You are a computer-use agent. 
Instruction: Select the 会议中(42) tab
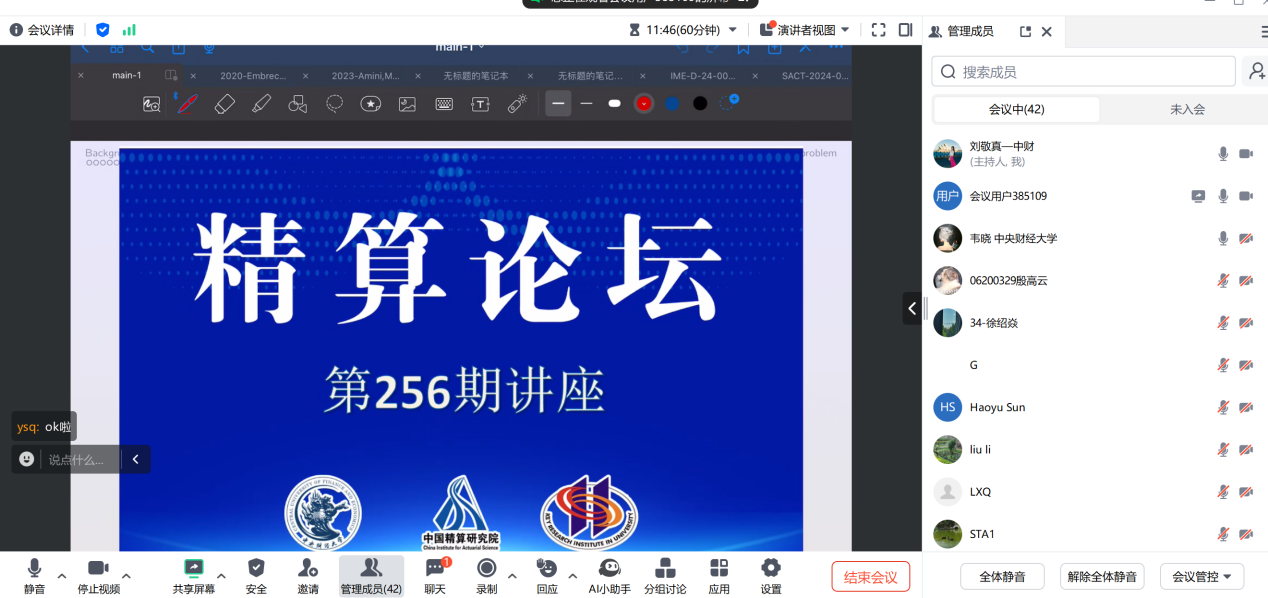[x=1016, y=109]
